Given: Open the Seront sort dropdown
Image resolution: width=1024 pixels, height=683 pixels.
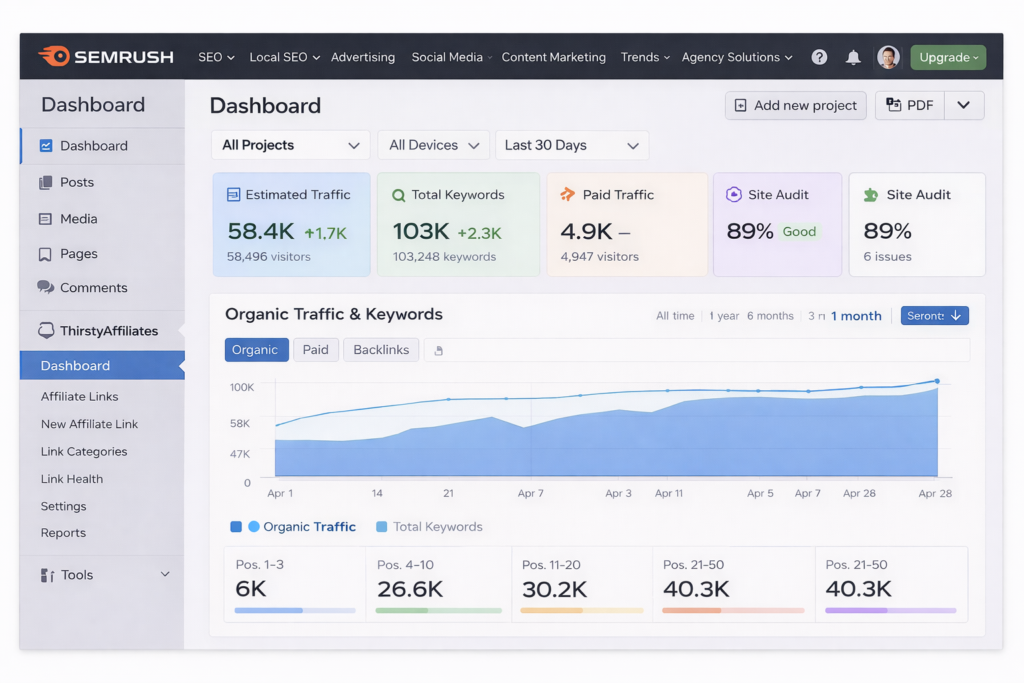Looking at the screenshot, I should click(x=934, y=315).
